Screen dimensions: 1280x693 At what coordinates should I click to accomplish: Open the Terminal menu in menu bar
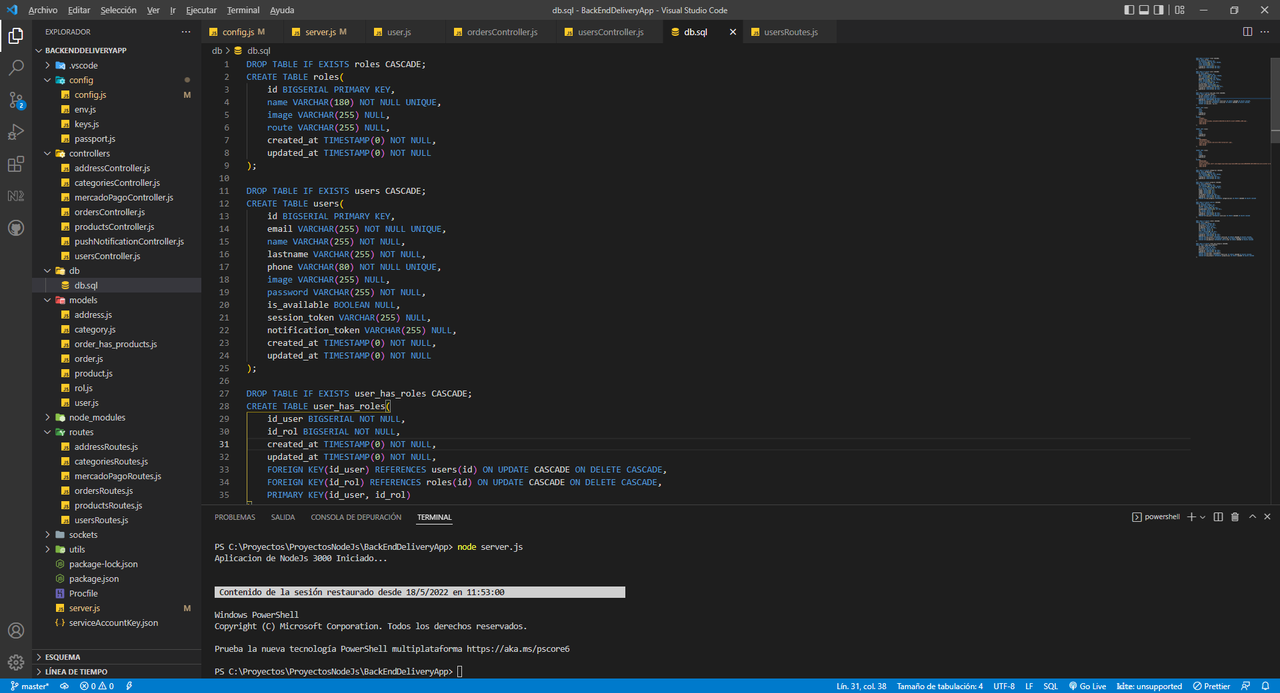pos(243,10)
